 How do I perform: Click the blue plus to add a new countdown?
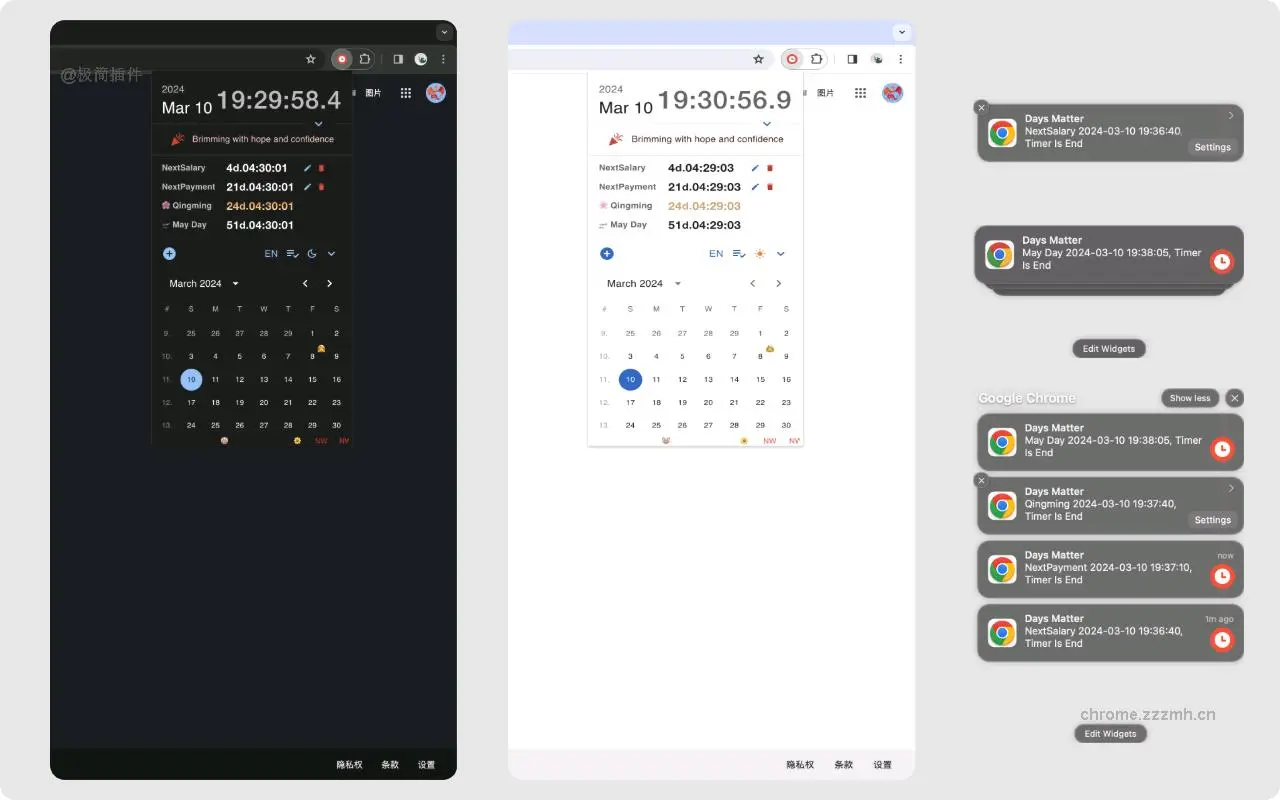point(169,254)
